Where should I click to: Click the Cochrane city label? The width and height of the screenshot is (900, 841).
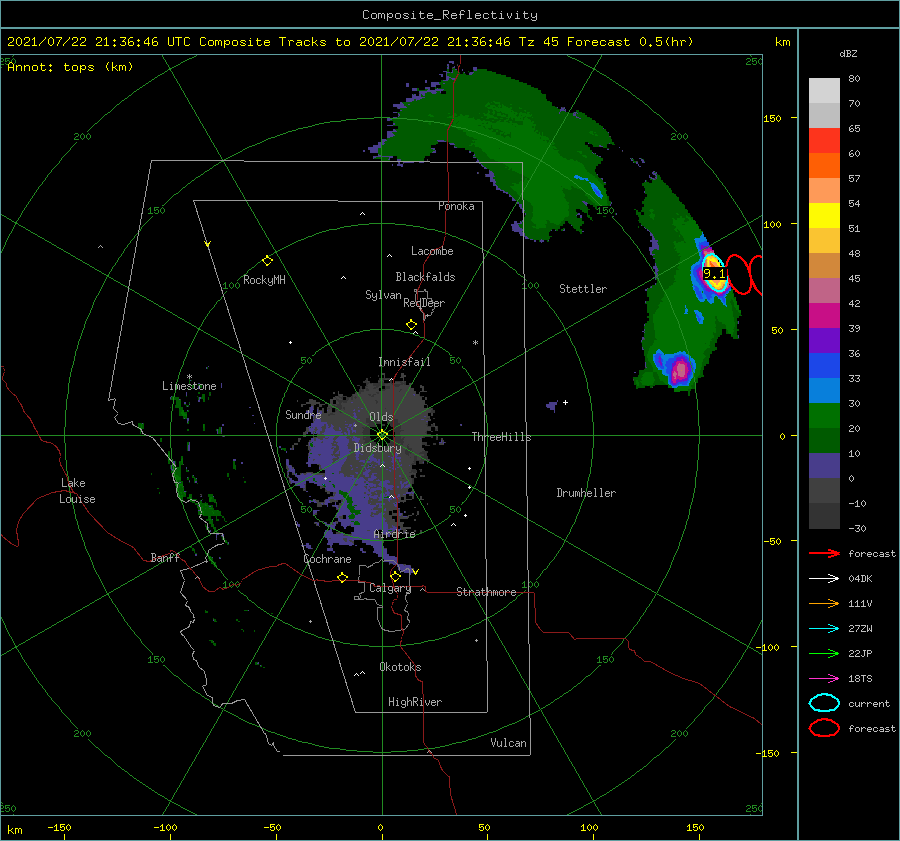tap(327, 559)
